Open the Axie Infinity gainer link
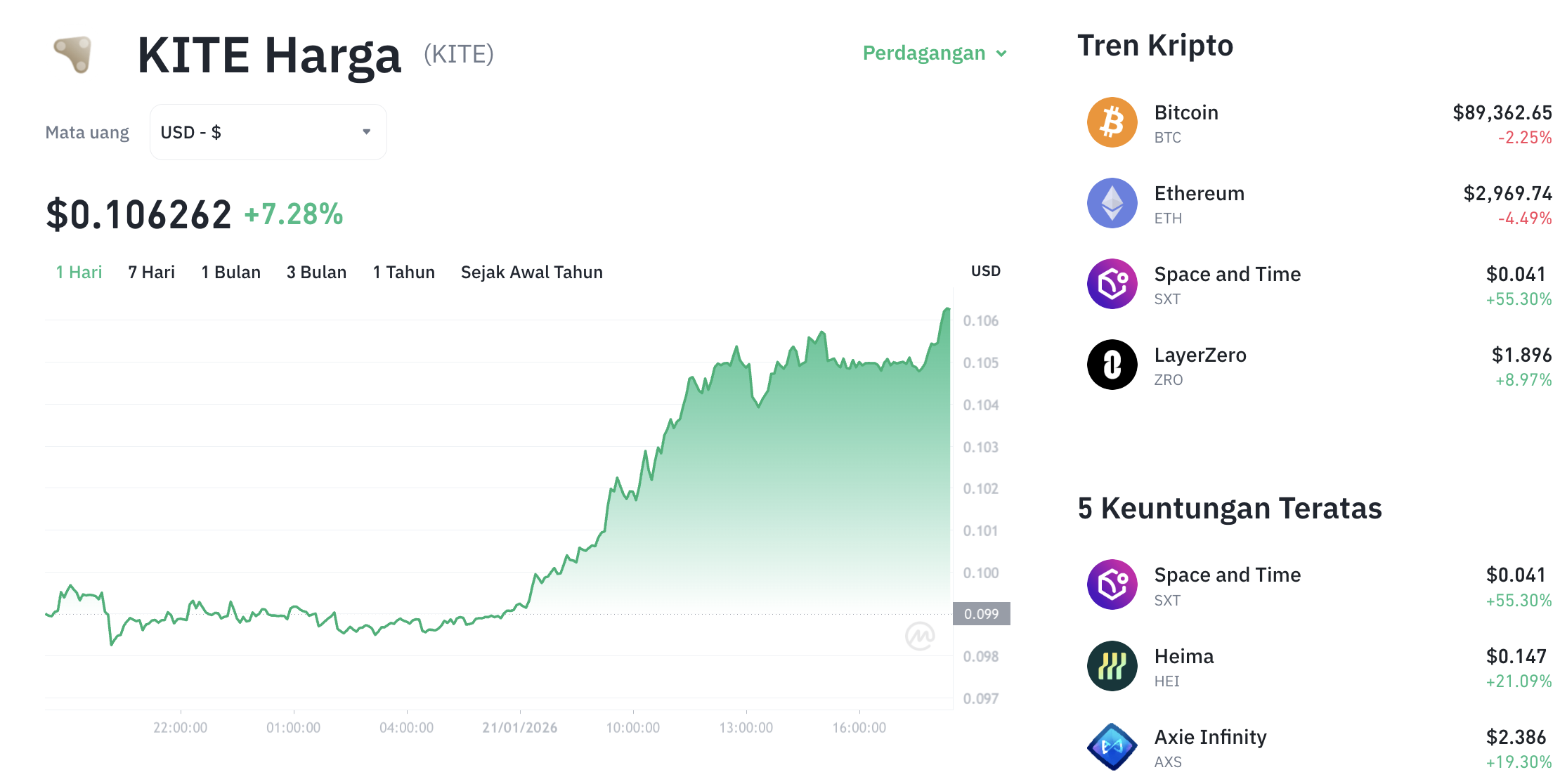This screenshot has width=1560, height=784. tap(1210, 737)
